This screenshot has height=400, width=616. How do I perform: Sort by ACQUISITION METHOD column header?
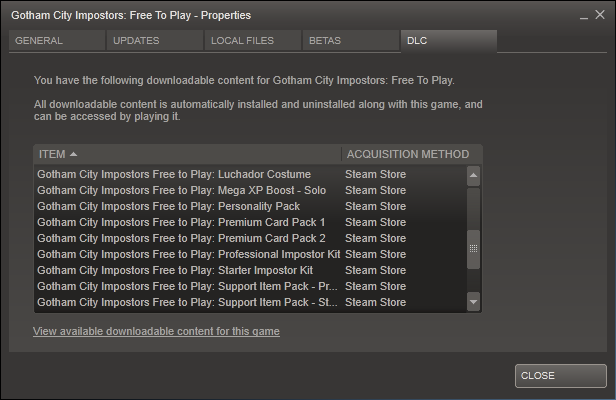point(411,154)
